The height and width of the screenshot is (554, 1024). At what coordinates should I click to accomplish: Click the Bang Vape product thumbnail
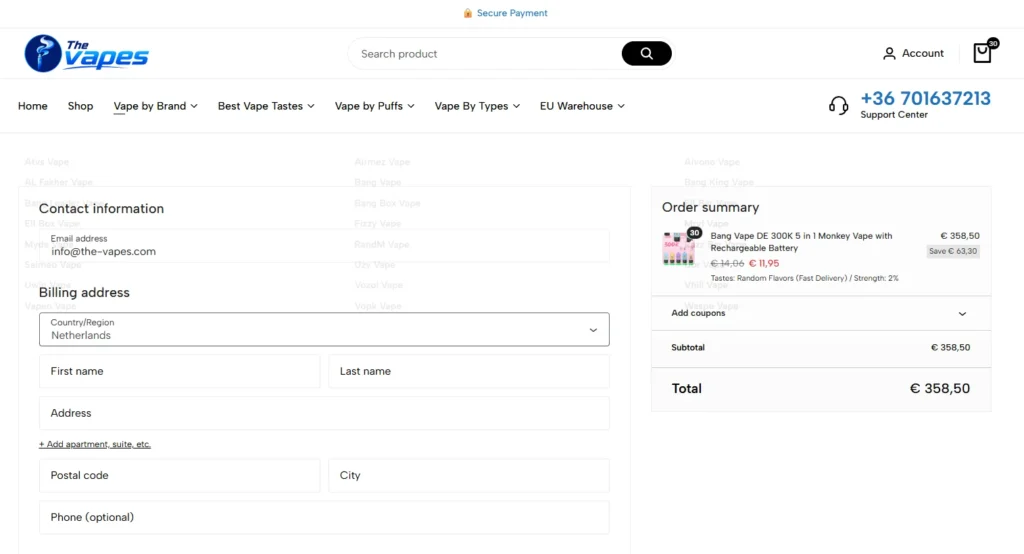679,248
